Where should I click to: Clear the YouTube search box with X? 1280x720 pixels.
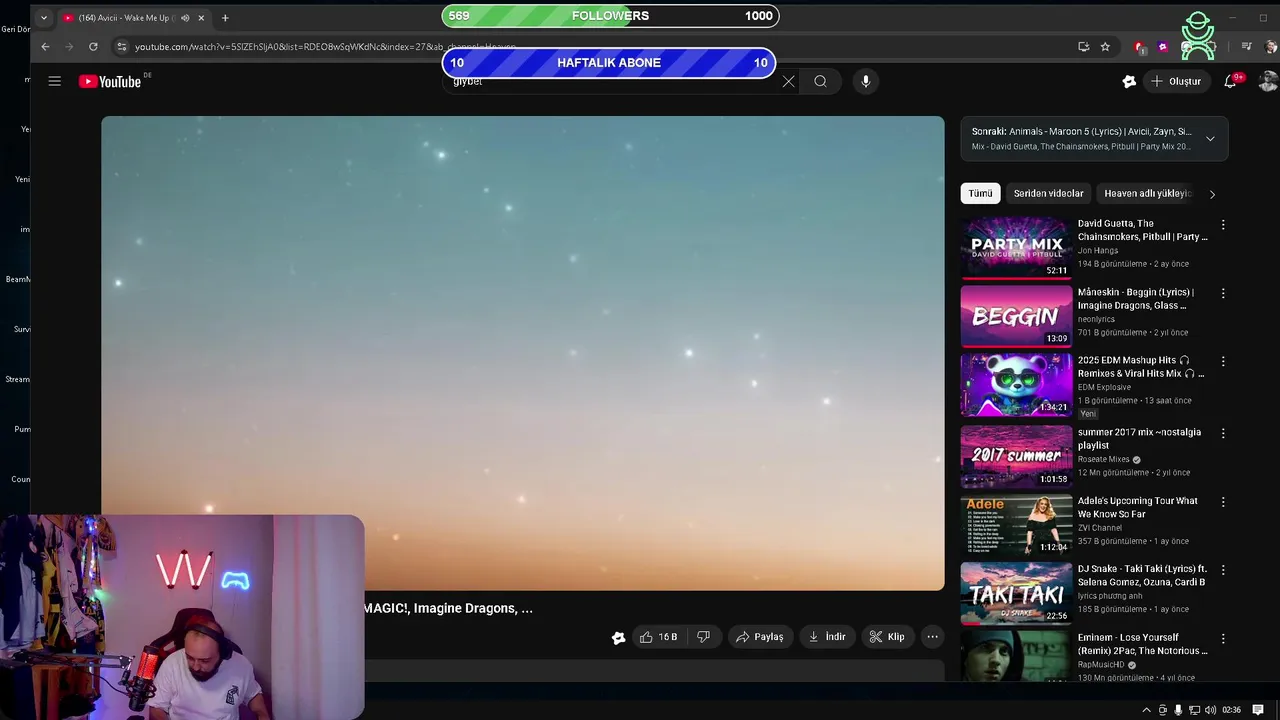pos(788,81)
